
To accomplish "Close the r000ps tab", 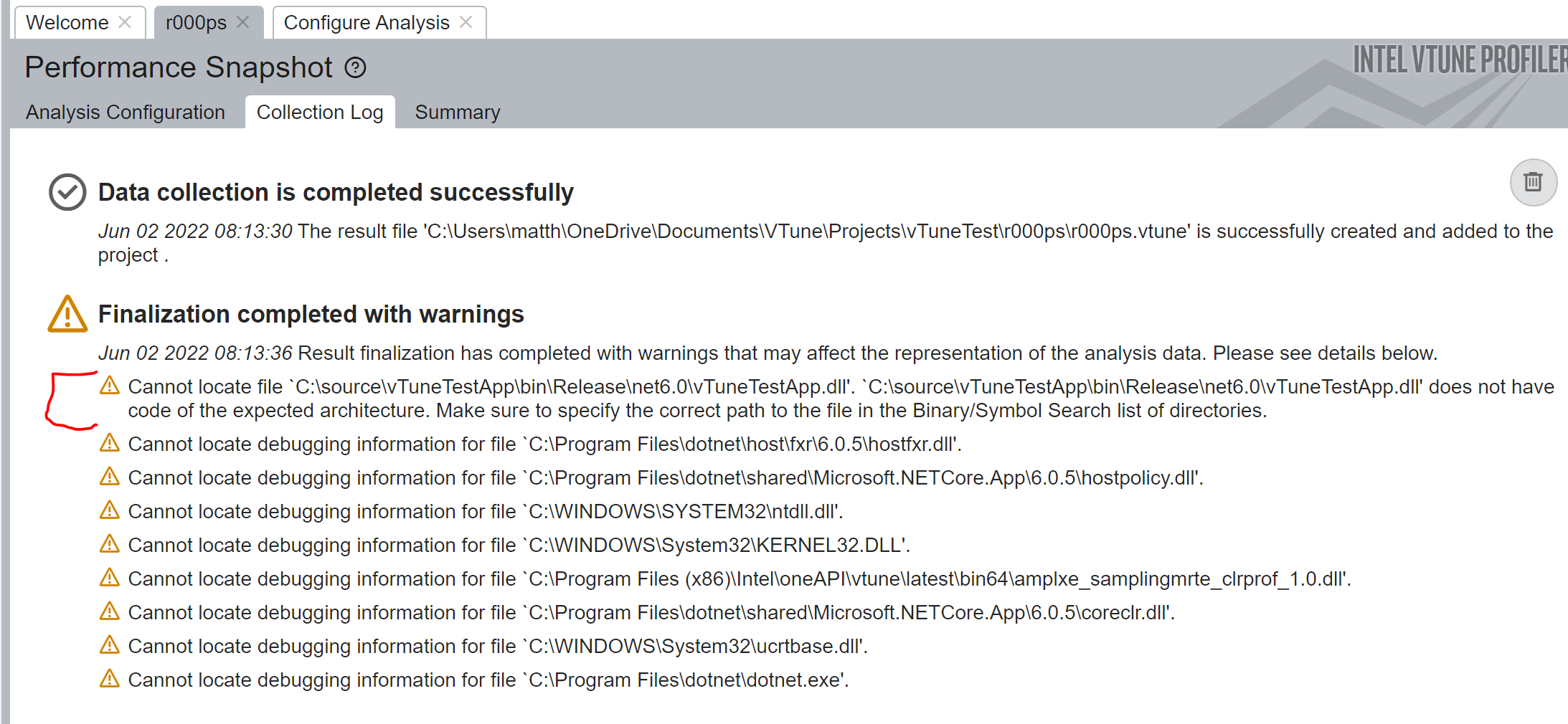I will click(x=243, y=22).
